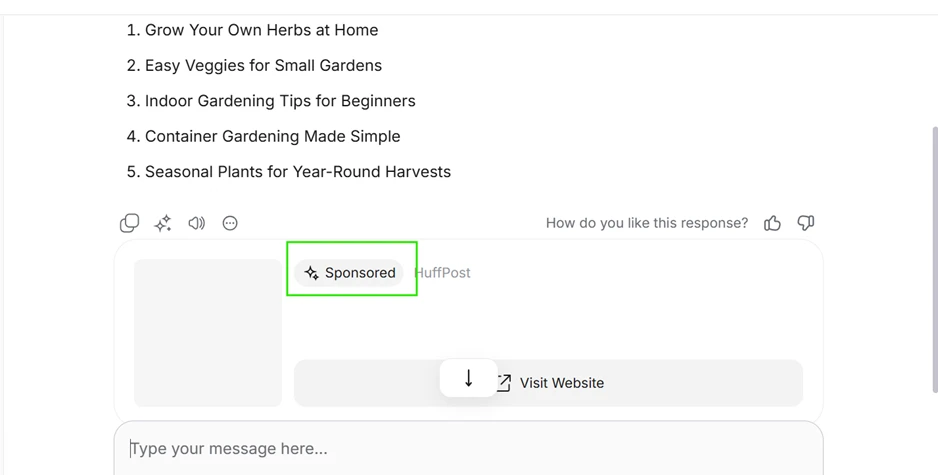
Task: Click 'Grow Your Own Herbs at Home' item
Action: click(261, 30)
